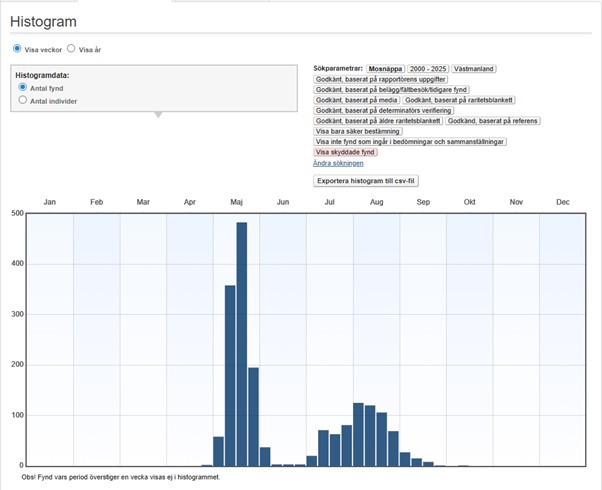Select the Antal individer option

pyautogui.click(x=23, y=101)
